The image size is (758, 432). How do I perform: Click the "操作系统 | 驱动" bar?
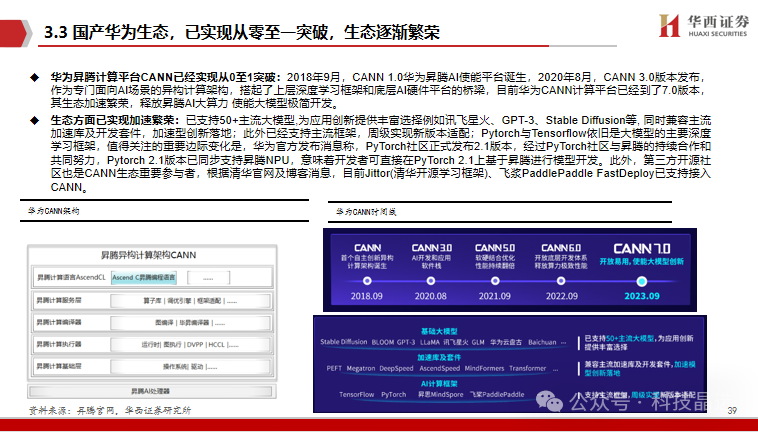[x=190, y=367]
